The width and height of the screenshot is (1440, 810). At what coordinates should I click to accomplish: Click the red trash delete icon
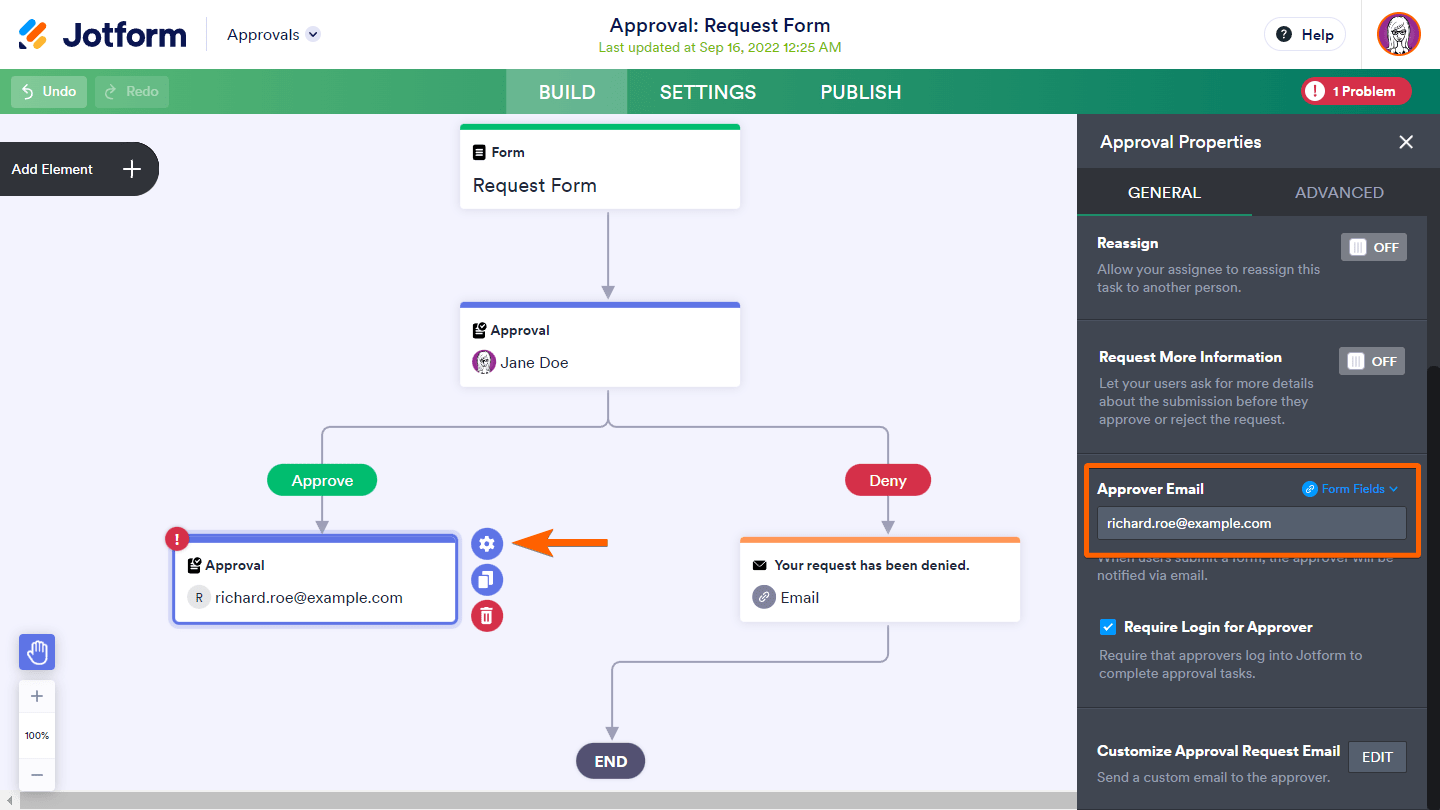[x=487, y=615]
